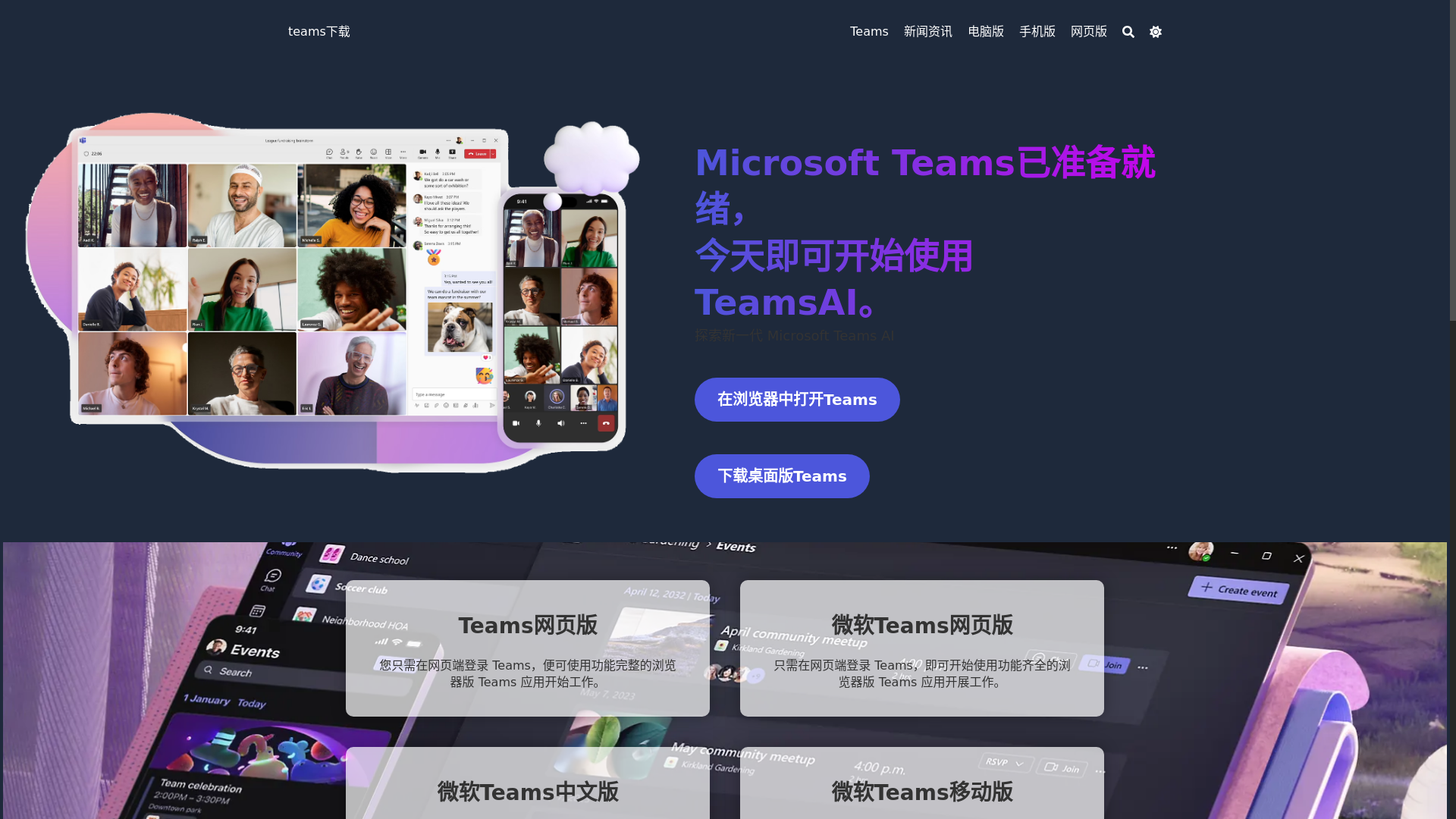This screenshot has height=819, width=1456.
Task: Click the teams下载 site logo
Action: point(319,32)
